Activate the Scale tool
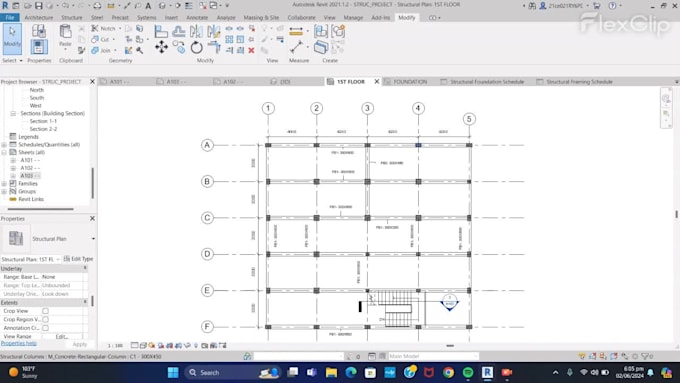Screen dimensions: 680x383 coord(240,39)
